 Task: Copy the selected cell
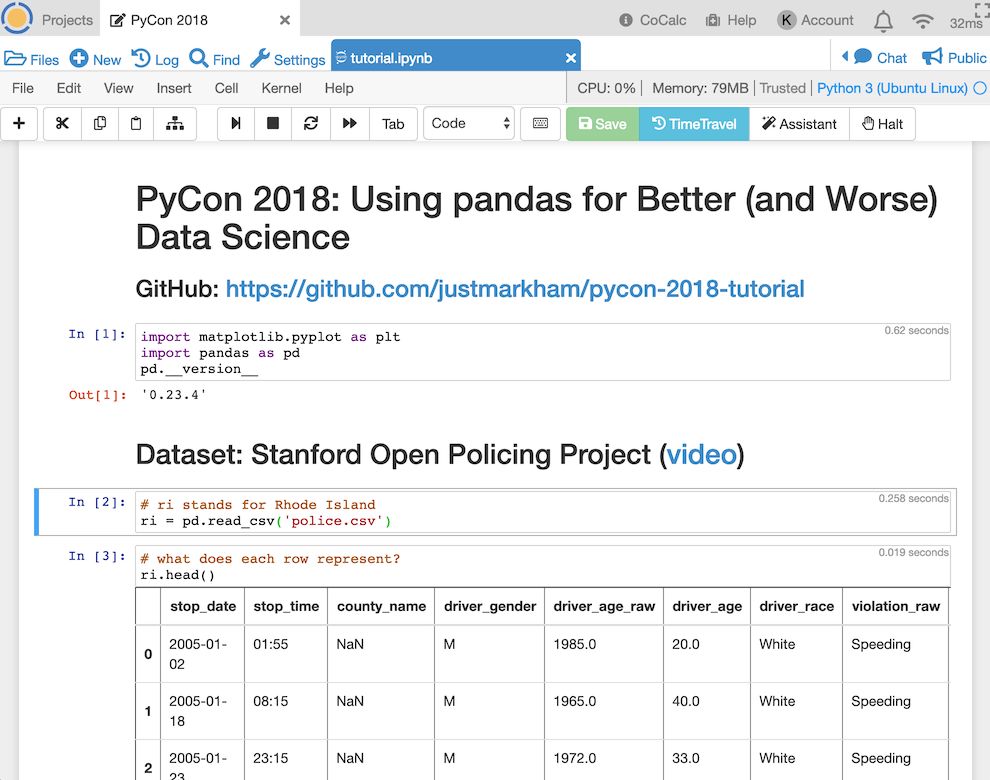pos(99,123)
